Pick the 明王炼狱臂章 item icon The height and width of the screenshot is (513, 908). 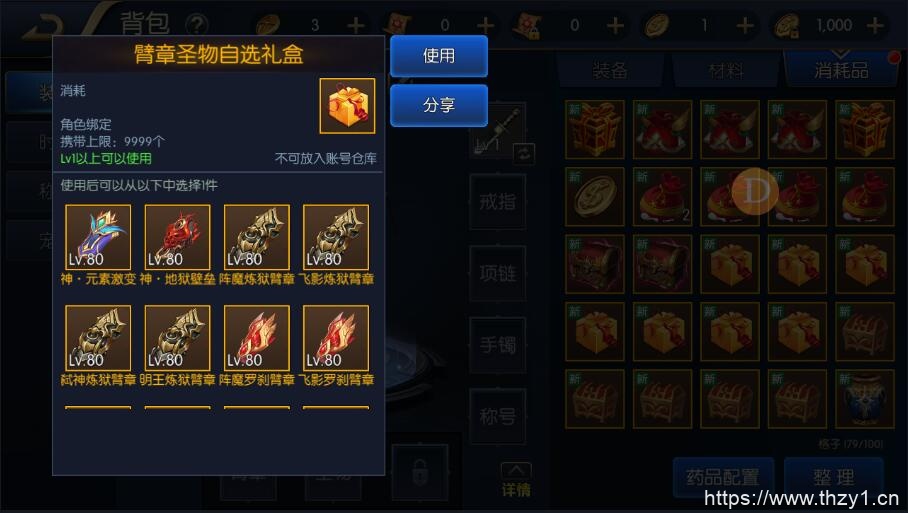point(177,338)
